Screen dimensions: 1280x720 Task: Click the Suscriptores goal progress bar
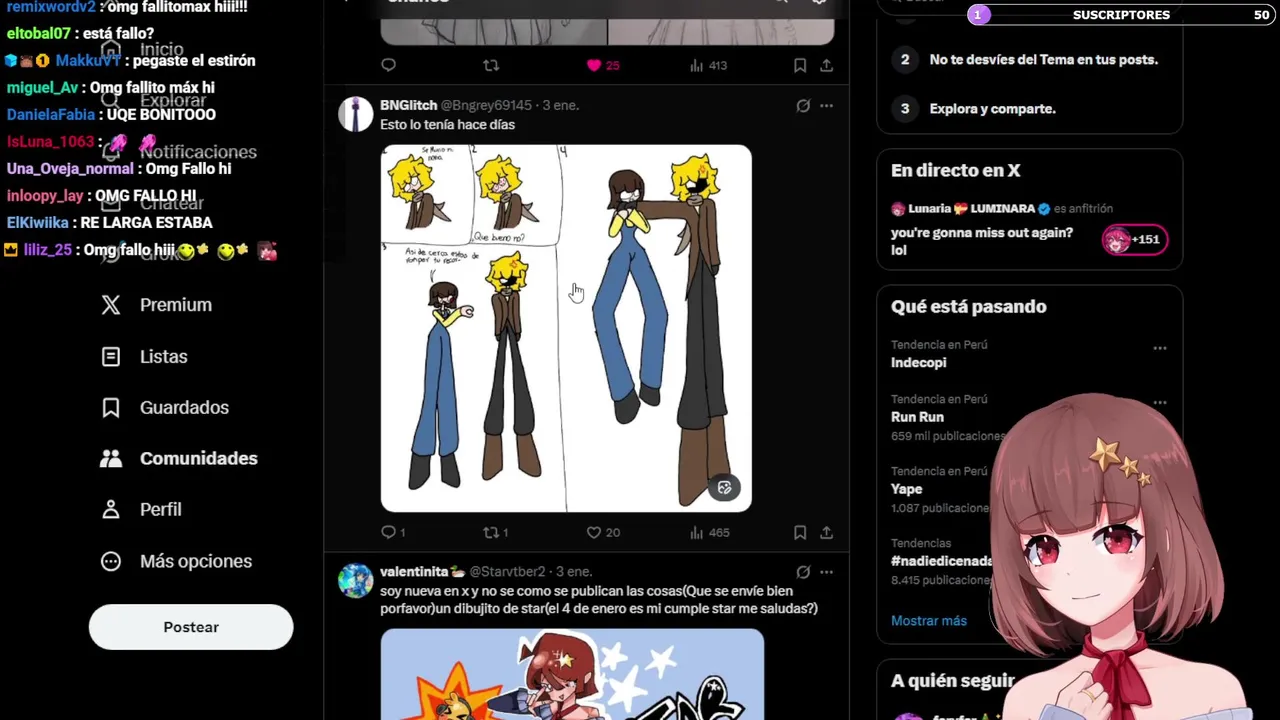click(x=1120, y=15)
